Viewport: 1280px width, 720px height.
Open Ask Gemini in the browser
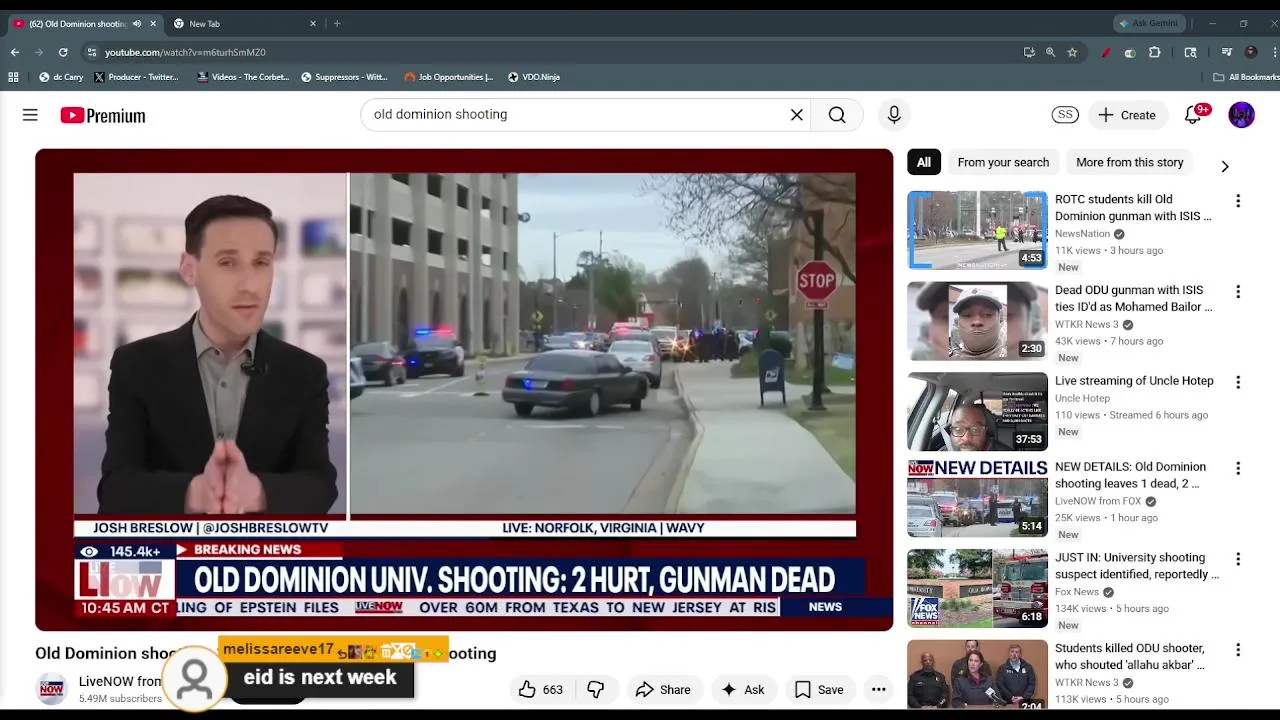[x=1148, y=24]
